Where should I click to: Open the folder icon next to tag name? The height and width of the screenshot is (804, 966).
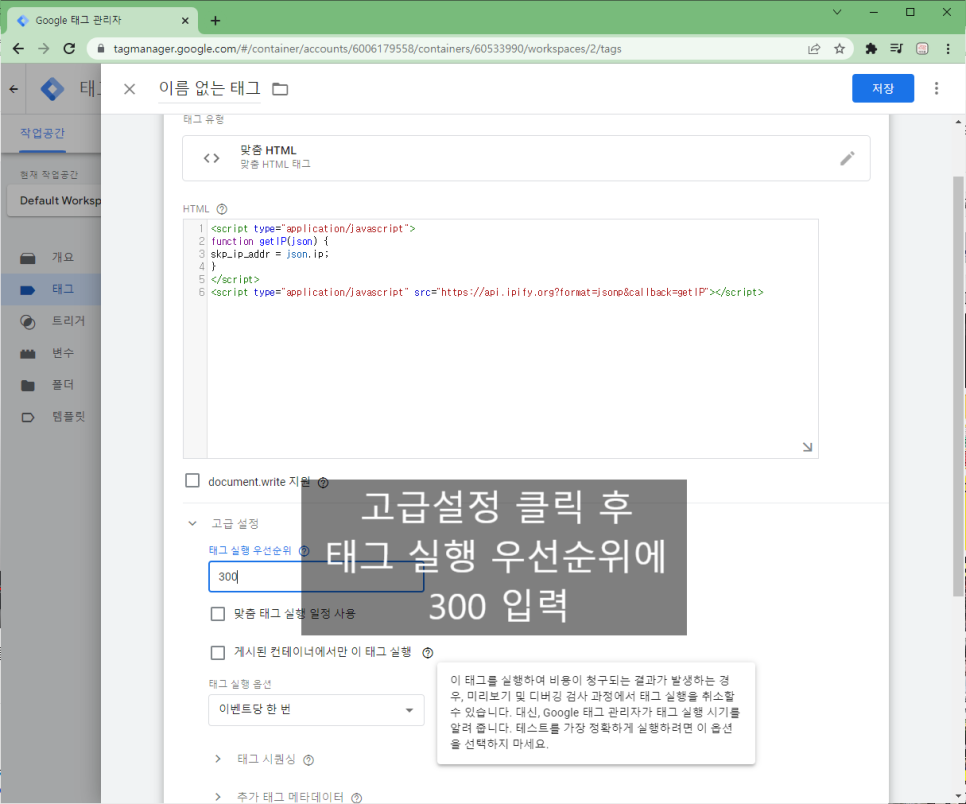[280, 89]
